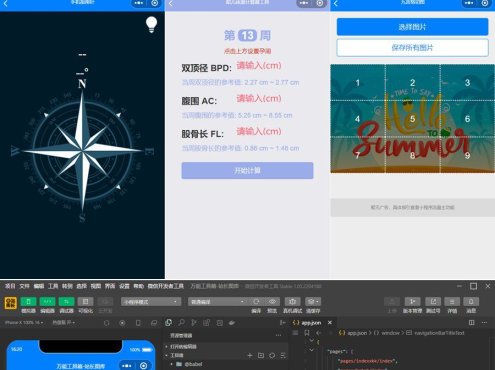This screenshot has height=370, width=495.
Task: Click the 编译 refresh icon
Action: click(x=256, y=302)
